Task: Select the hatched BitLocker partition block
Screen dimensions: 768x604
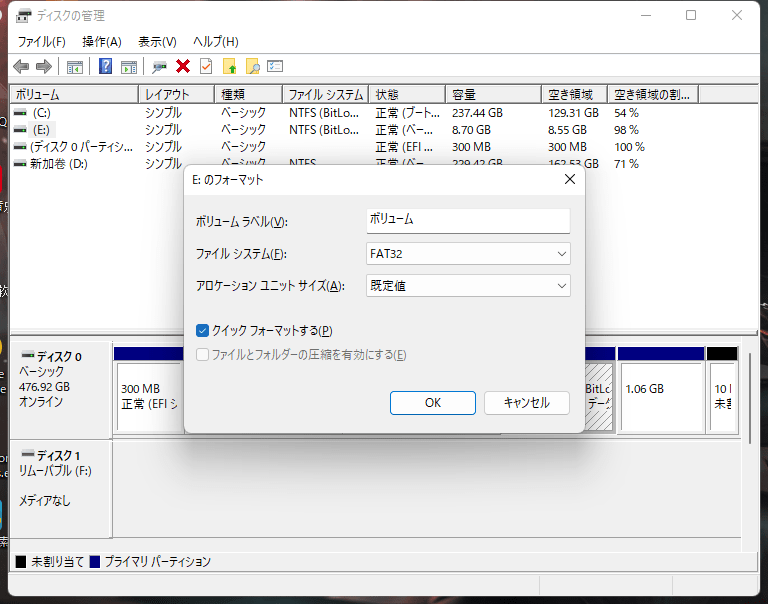Action: tap(599, 396)
